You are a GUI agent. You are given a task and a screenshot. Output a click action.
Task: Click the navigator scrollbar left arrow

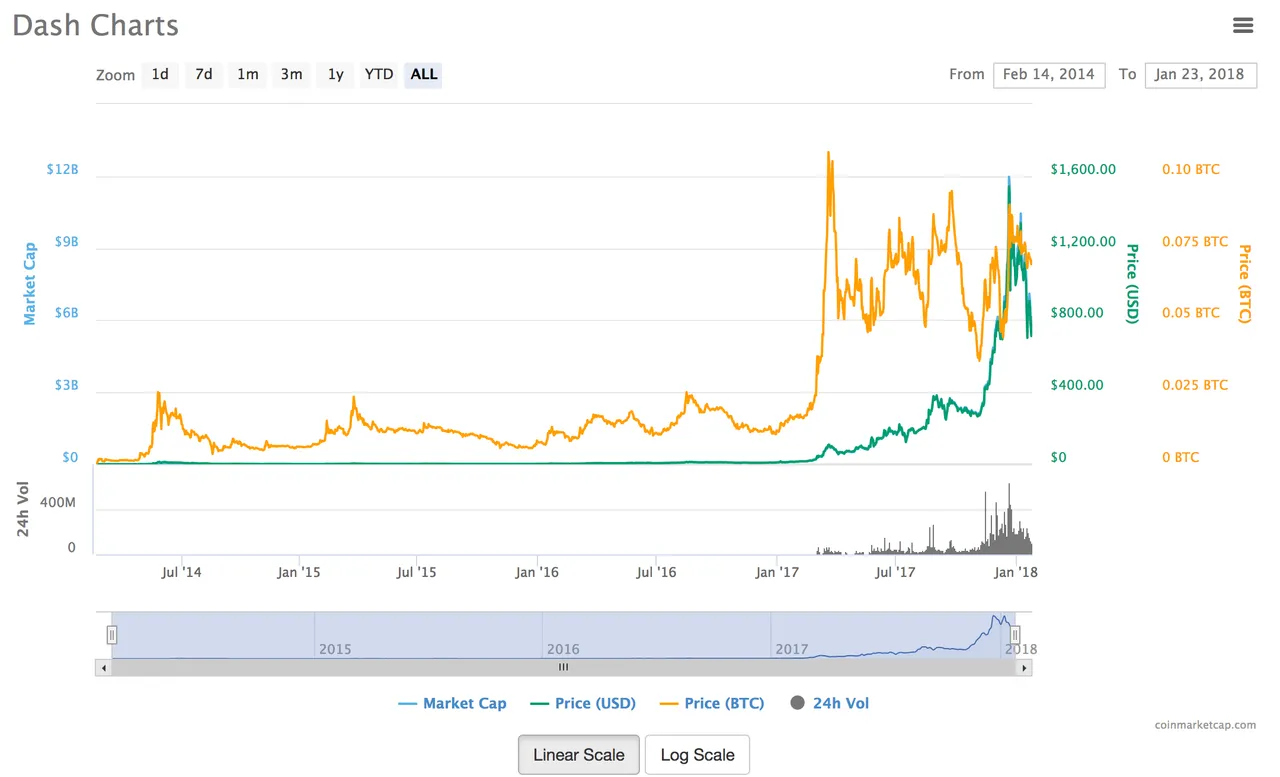(103, 667)
